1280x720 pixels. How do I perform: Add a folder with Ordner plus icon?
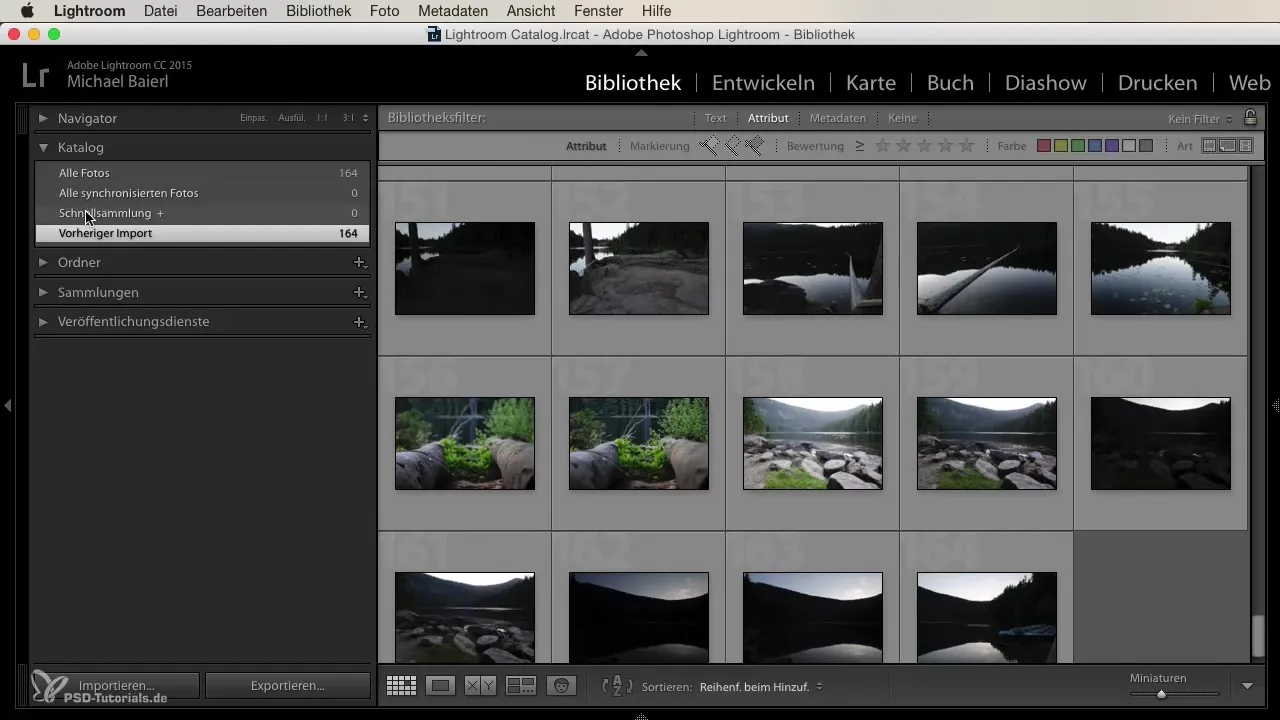(359, 262)
